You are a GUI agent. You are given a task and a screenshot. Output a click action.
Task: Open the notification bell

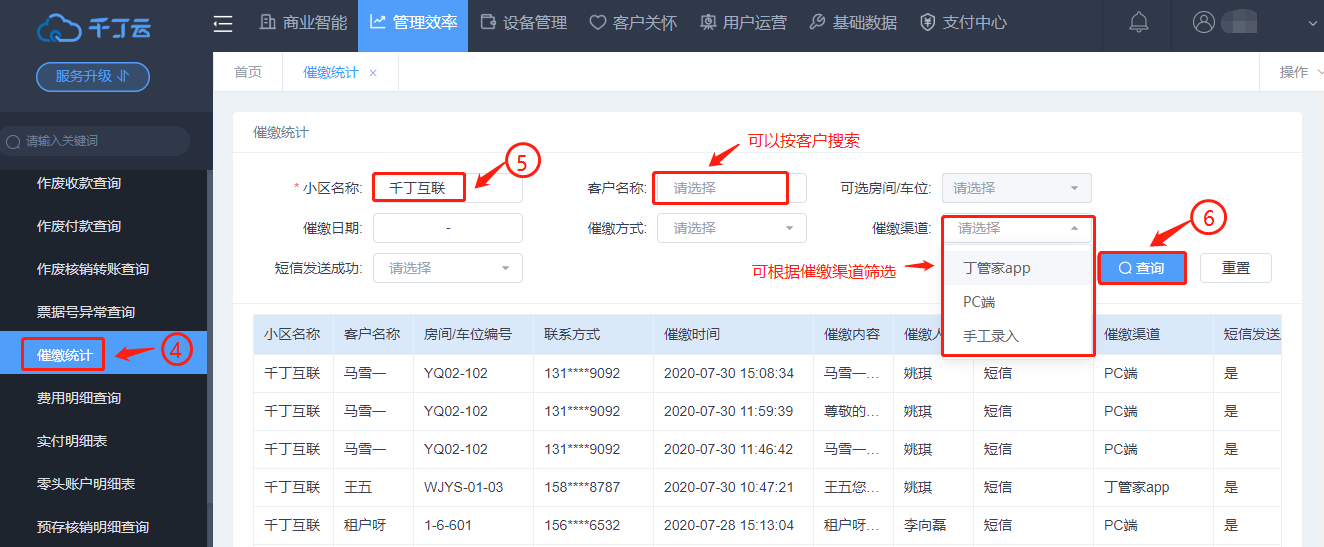pos(1138,23)
